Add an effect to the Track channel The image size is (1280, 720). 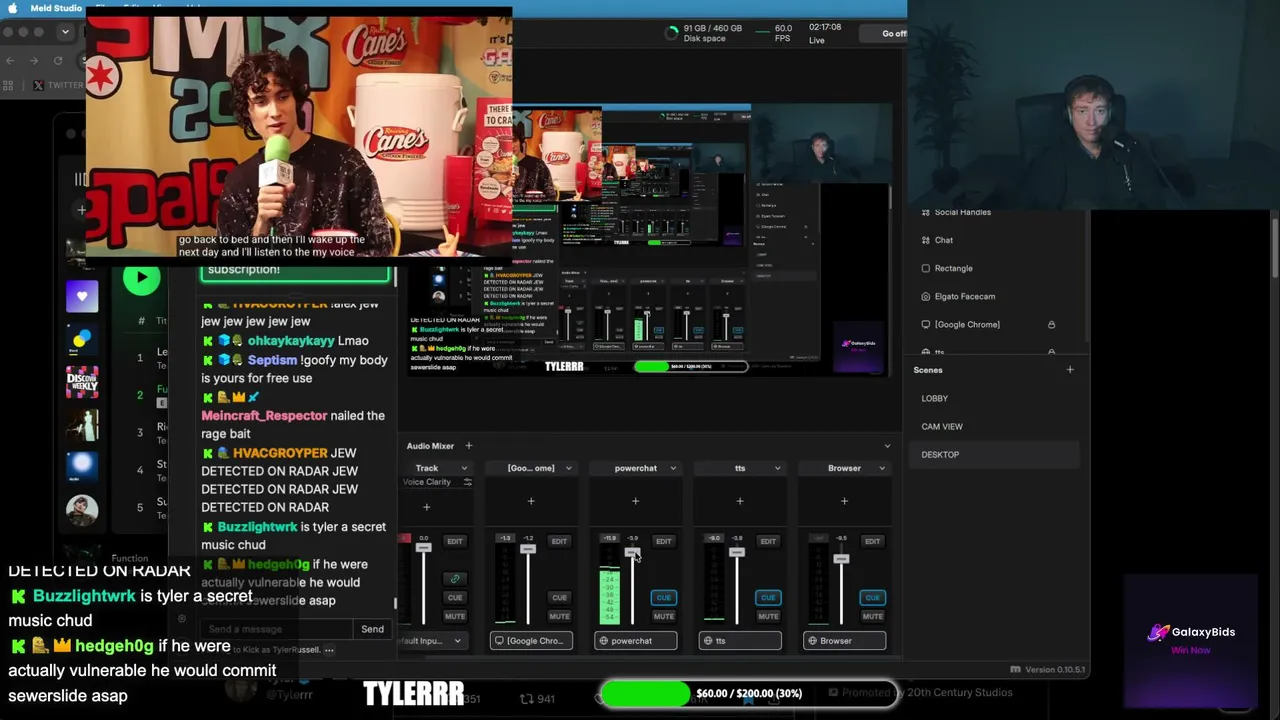tap(426, 507)
